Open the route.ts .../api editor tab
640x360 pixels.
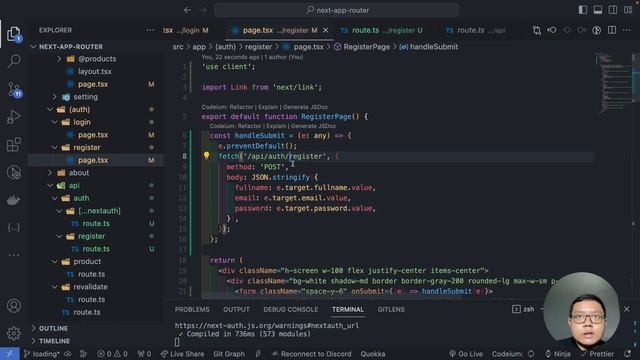476,30
